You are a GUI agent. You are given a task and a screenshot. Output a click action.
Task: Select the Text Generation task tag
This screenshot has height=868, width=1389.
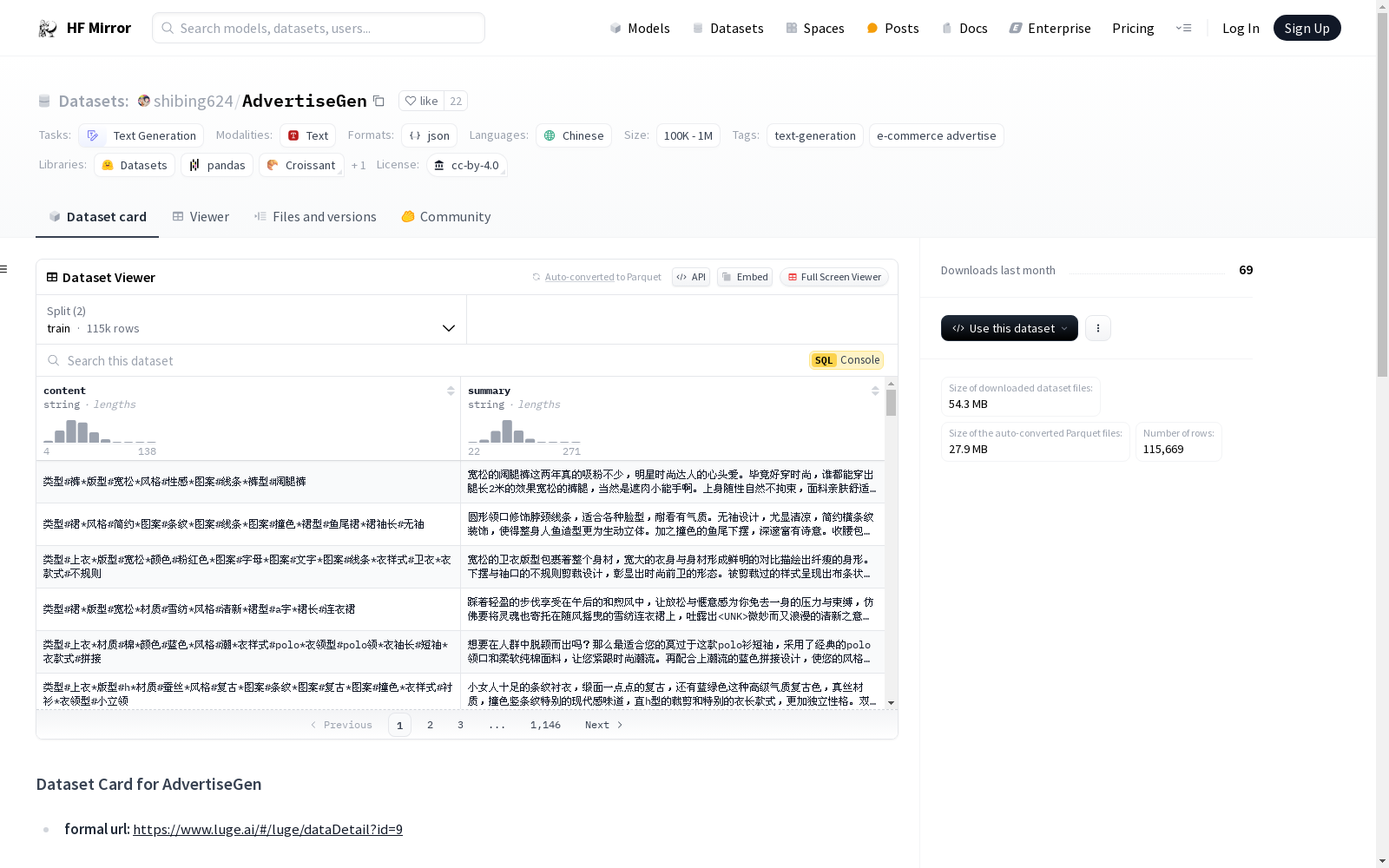click(x=141, y=135)
